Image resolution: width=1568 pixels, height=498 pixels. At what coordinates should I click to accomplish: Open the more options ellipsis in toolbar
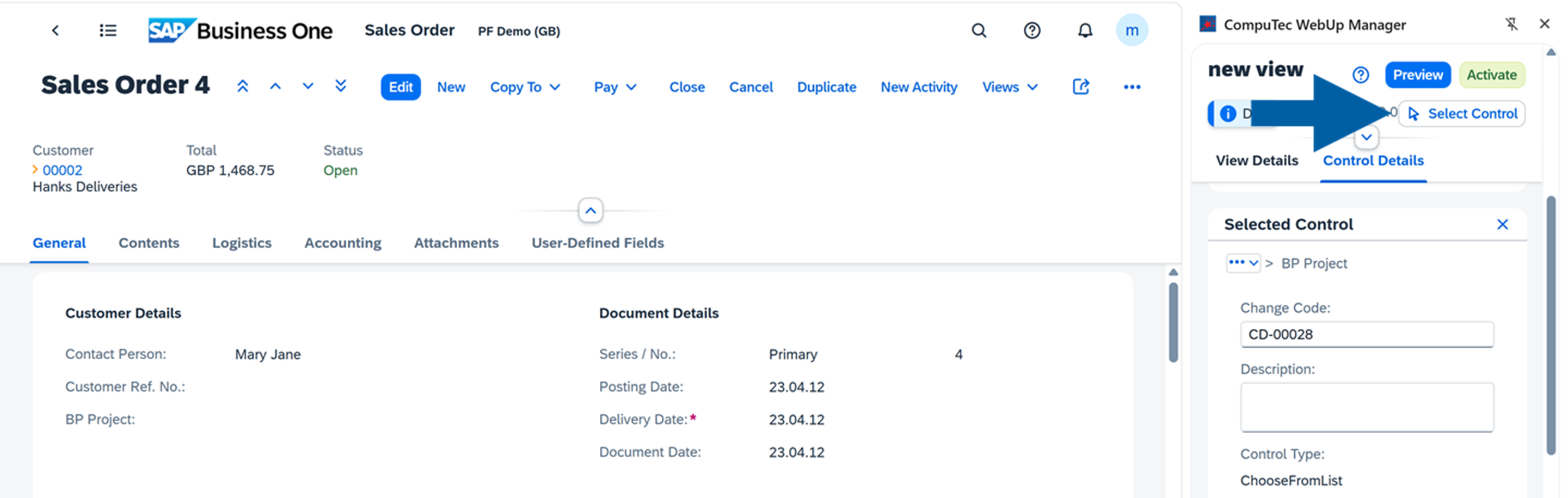[1132, 87]
